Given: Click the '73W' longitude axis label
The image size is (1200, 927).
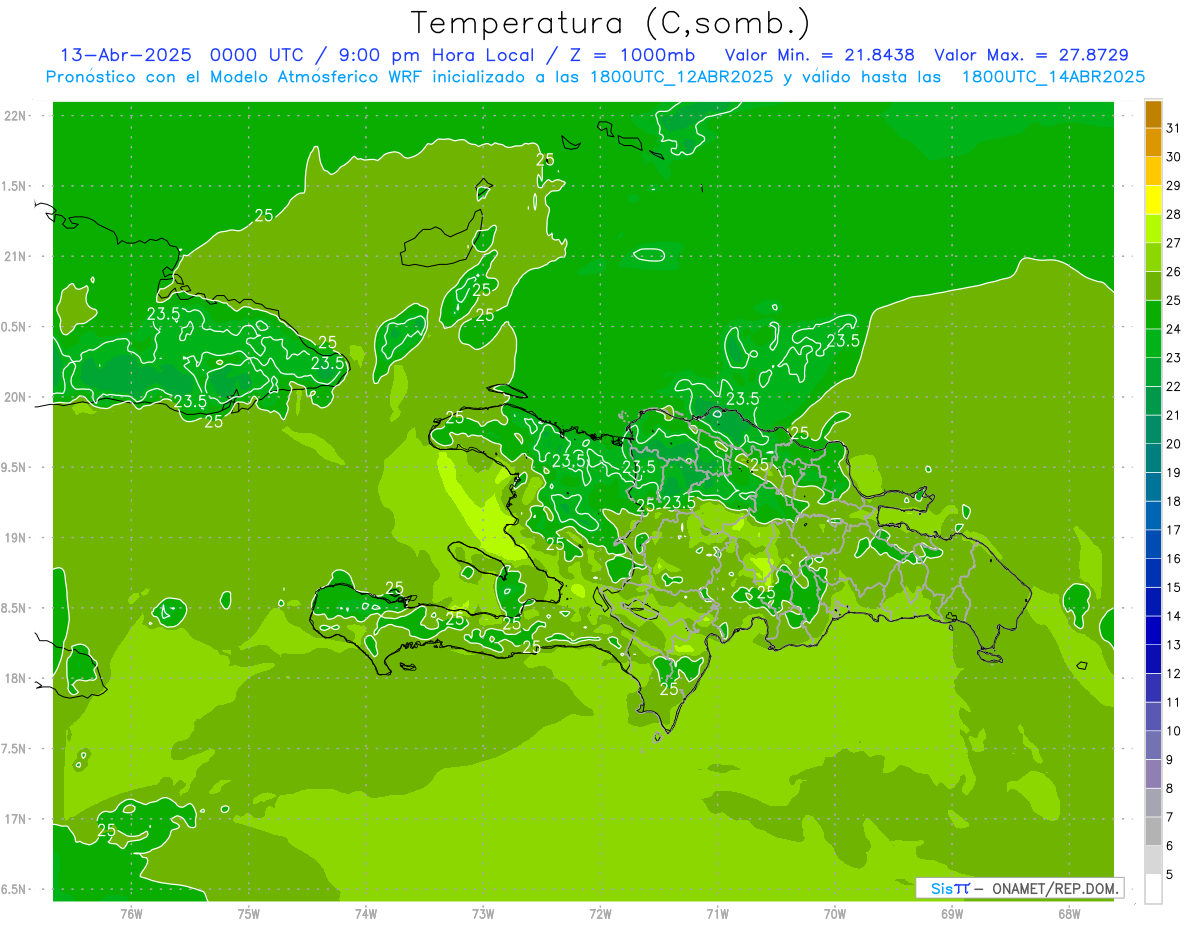Looking at the screenshot, I should tap(483, 914).
